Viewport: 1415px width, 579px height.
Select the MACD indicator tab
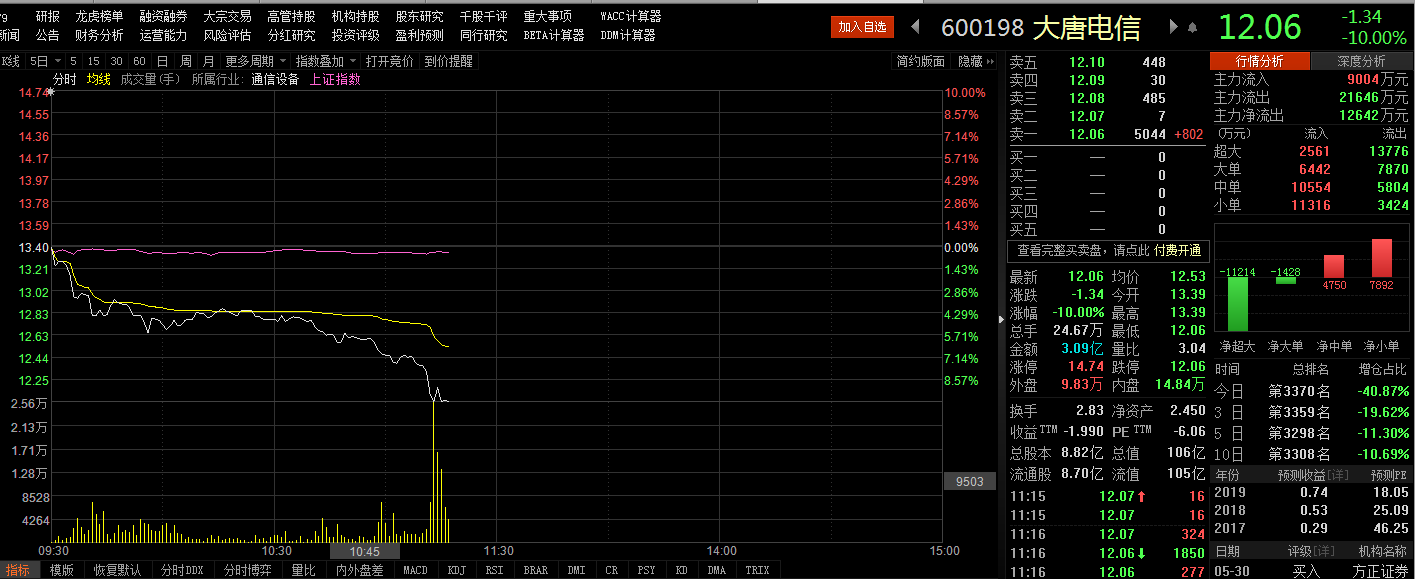[x=415, y=570]
